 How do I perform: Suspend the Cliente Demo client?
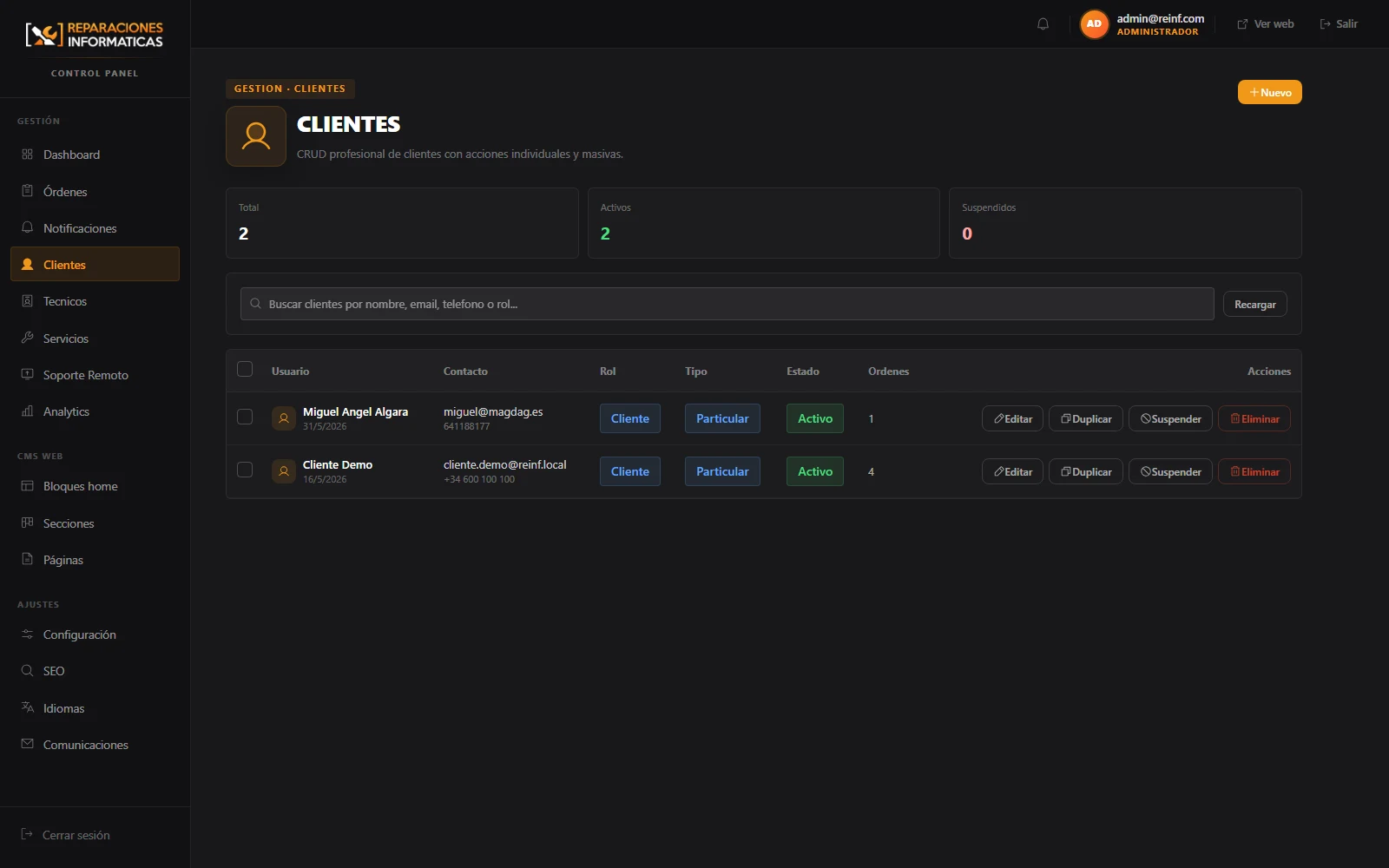point(1170,471)
